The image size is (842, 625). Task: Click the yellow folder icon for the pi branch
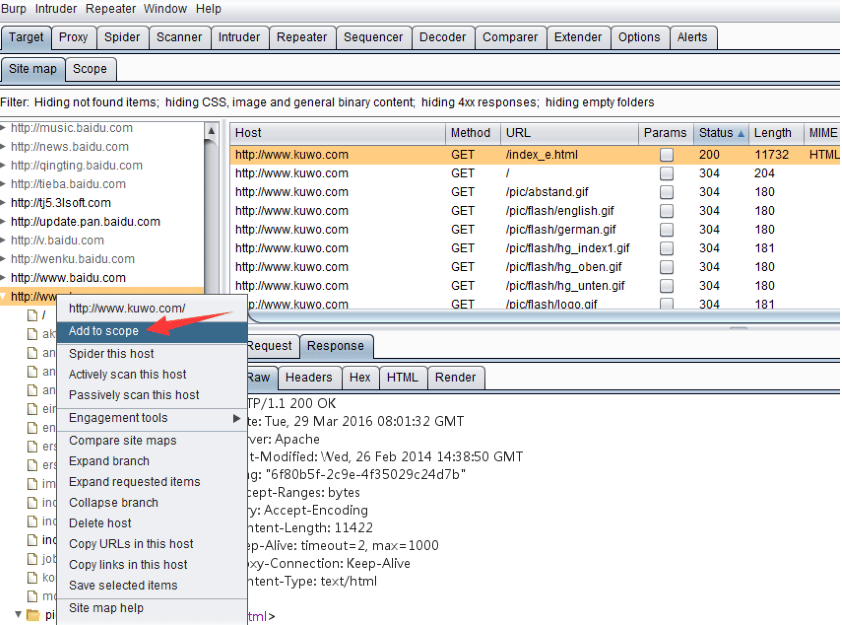33,615
